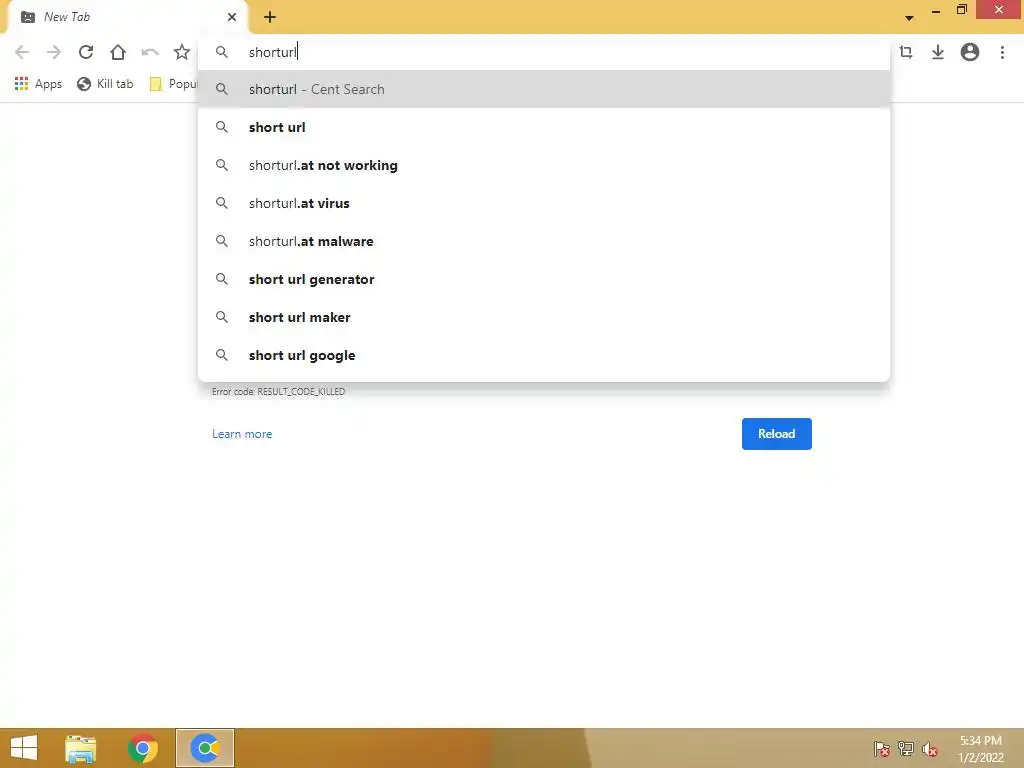
Task: Launch File Explorer from taskbar
Action: pos(80,748)
